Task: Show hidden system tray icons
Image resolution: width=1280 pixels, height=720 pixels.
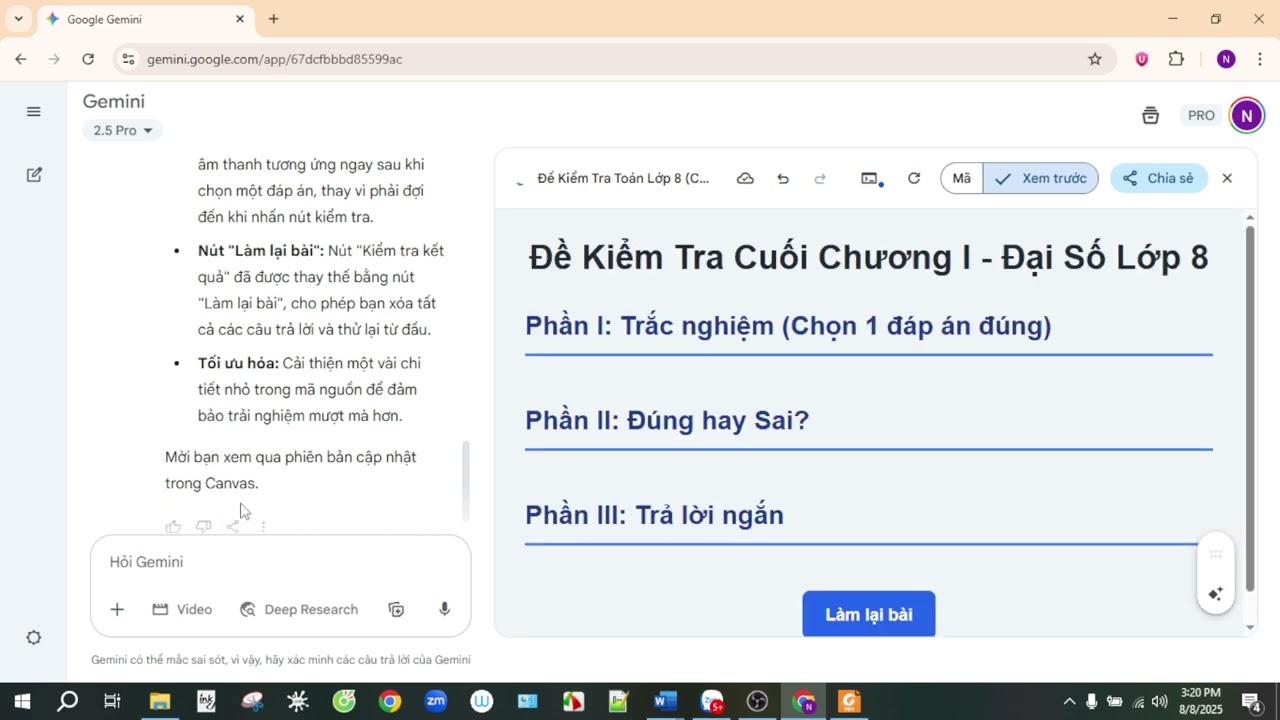Action: point(1069,701)
